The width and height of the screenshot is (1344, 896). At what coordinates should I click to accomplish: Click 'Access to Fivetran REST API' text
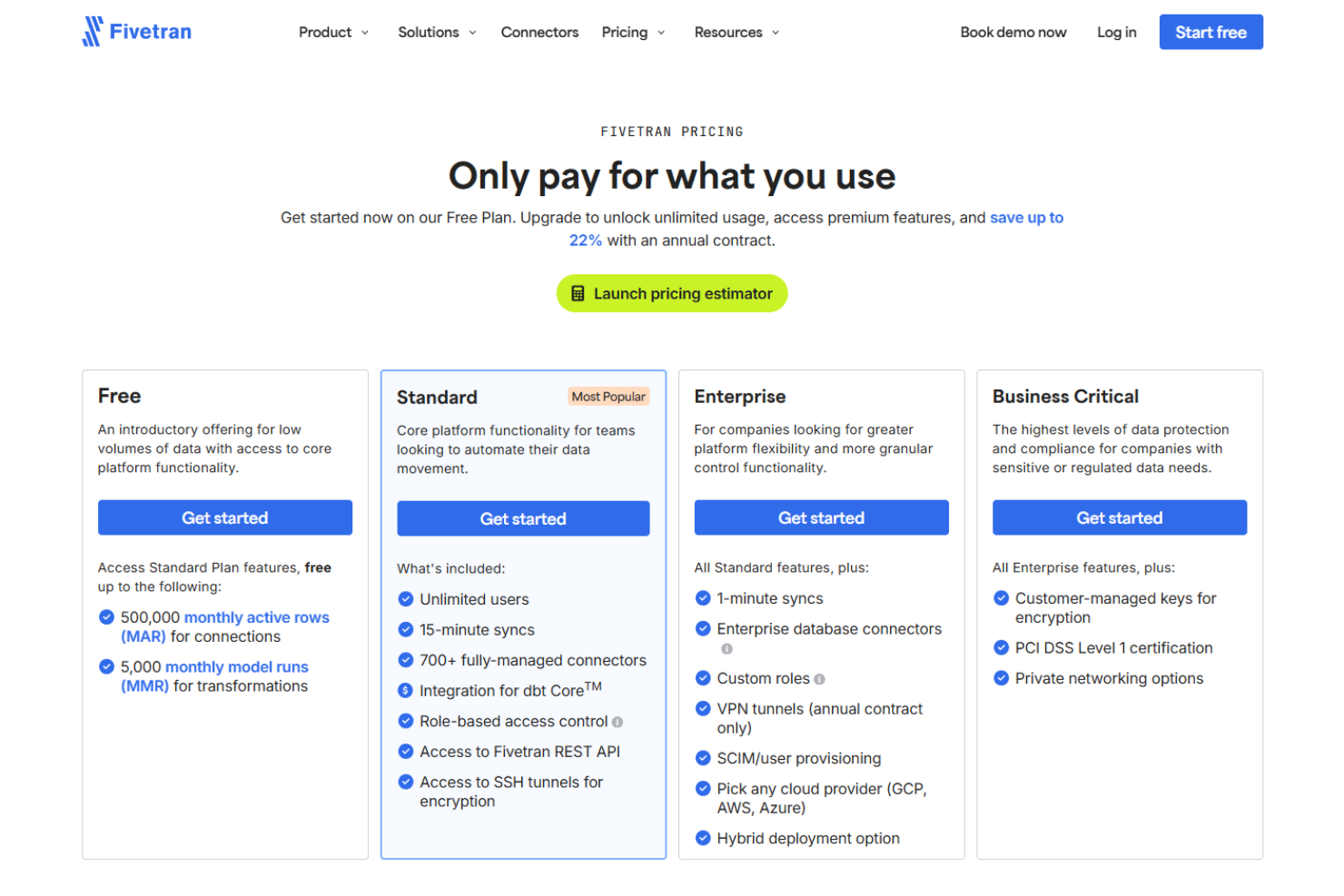tap(519, 752)
